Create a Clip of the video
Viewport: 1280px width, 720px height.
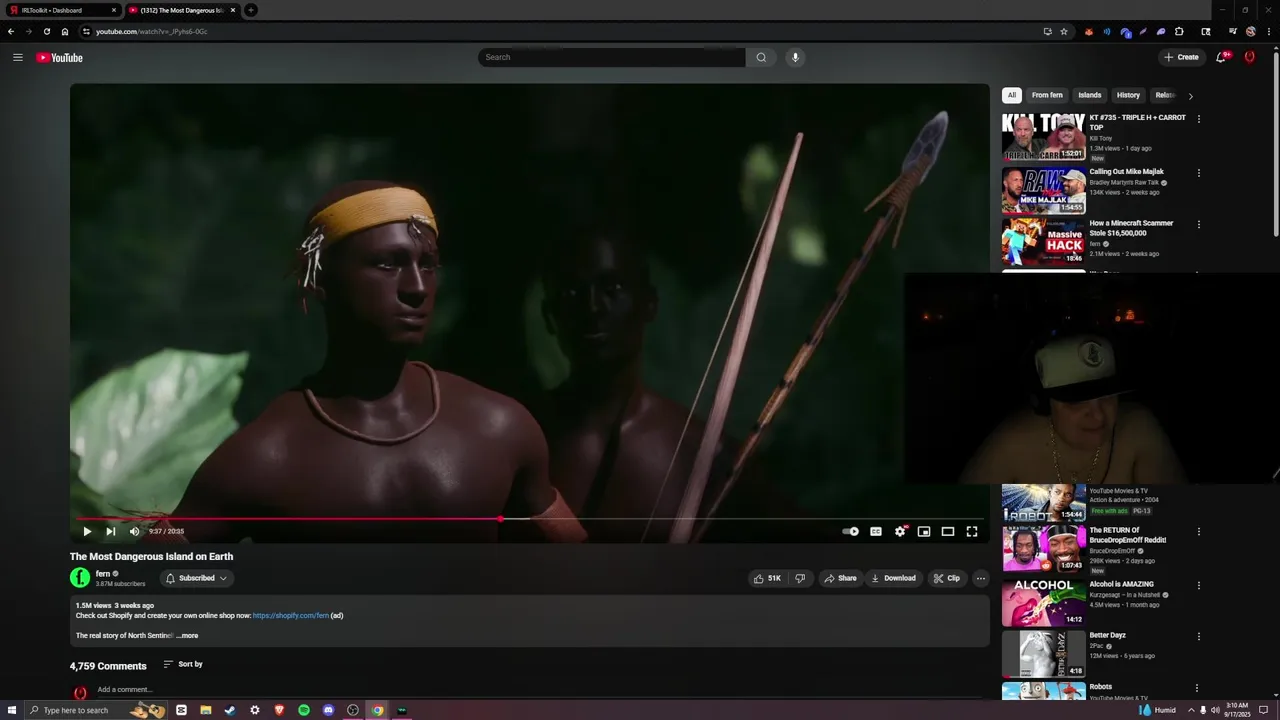coord(947,578)
